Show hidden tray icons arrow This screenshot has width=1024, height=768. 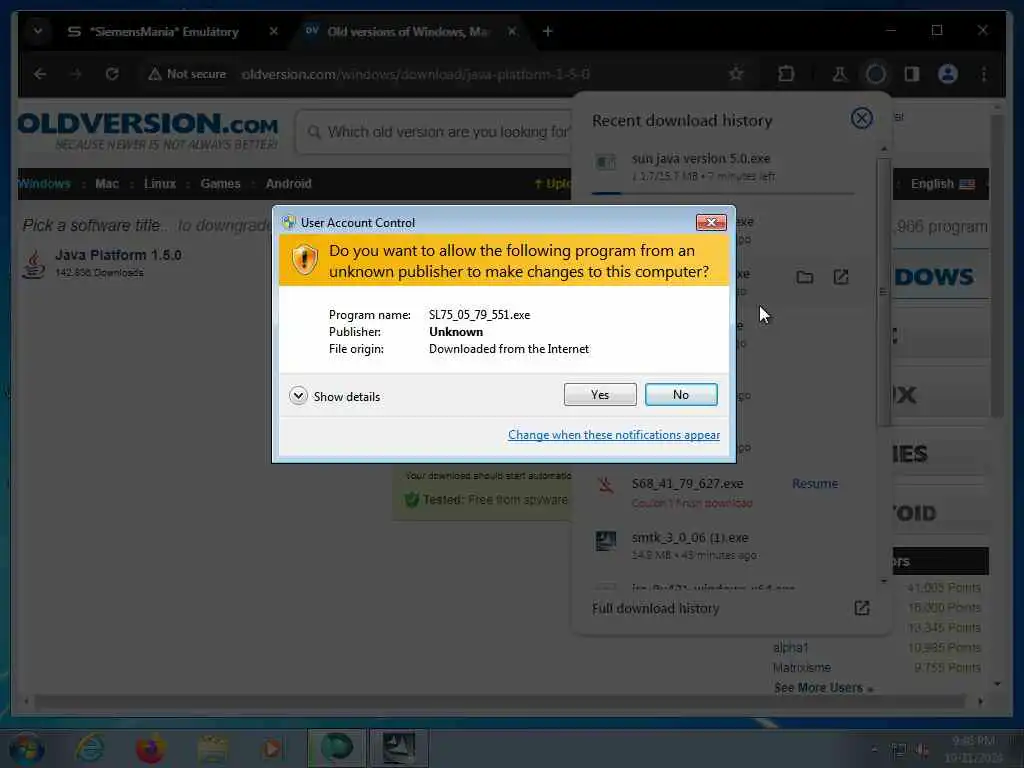[x=874, y=750]
